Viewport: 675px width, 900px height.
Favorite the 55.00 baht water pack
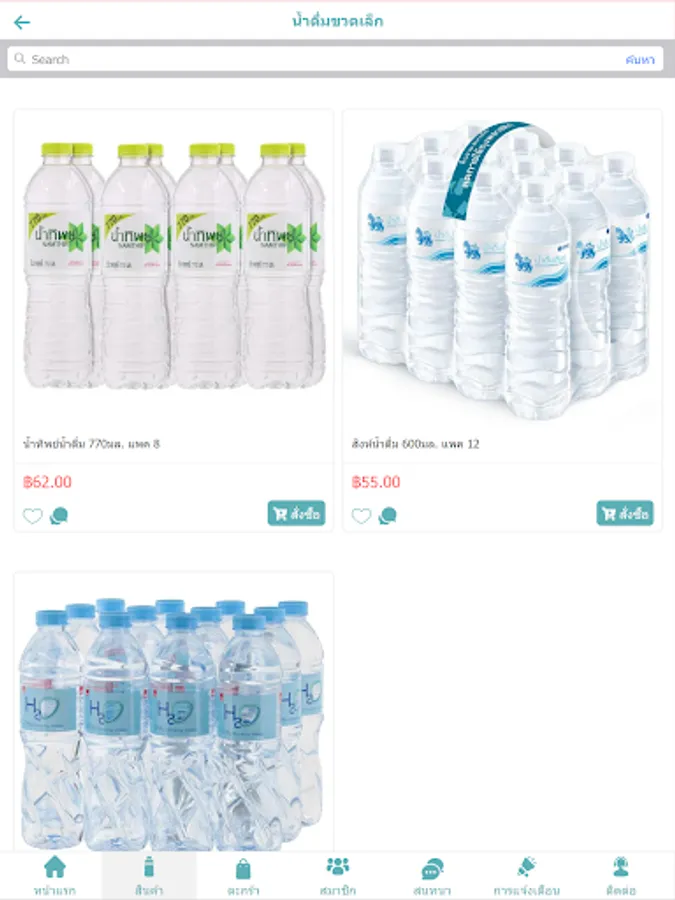click(361, 515)
